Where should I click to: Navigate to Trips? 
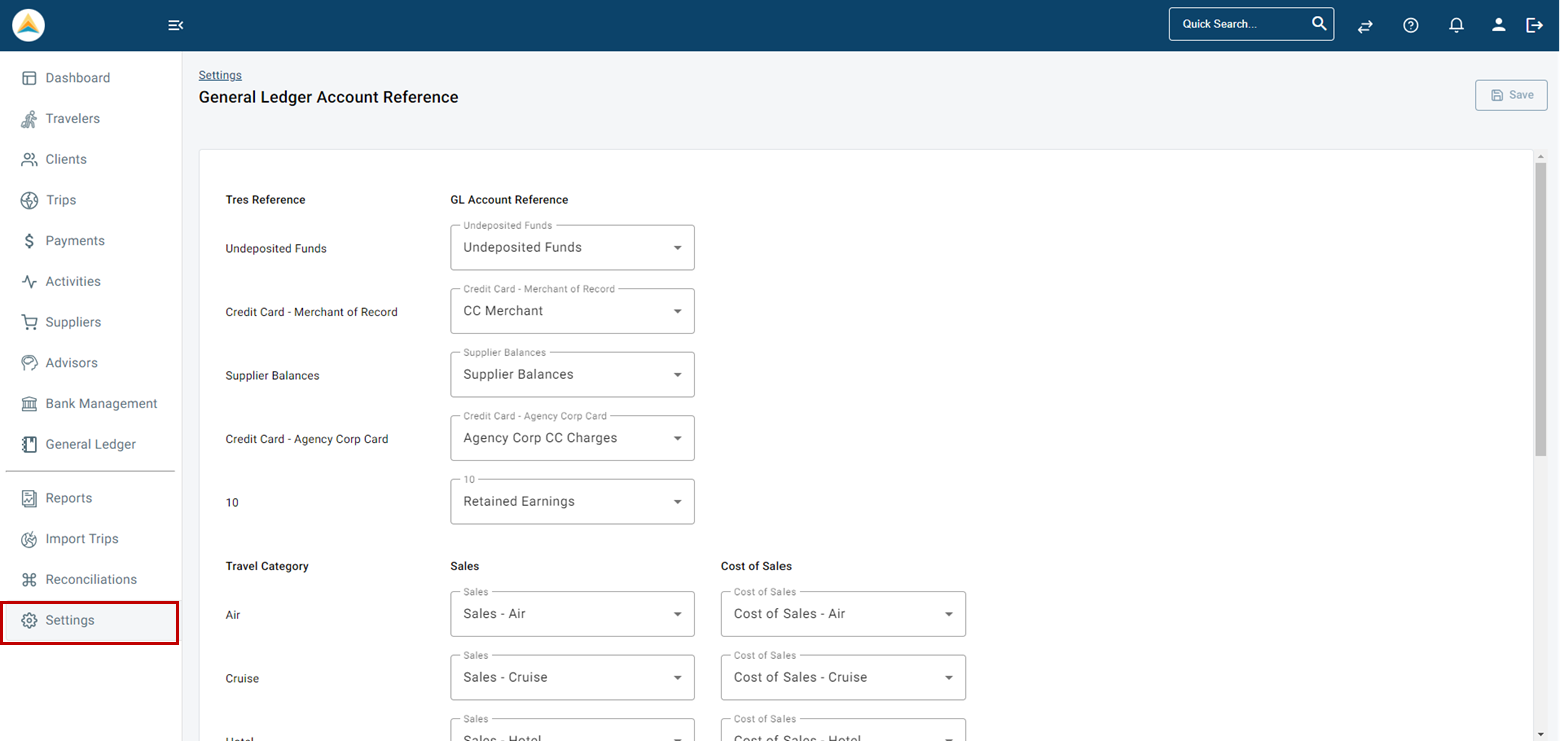[61, 200]
